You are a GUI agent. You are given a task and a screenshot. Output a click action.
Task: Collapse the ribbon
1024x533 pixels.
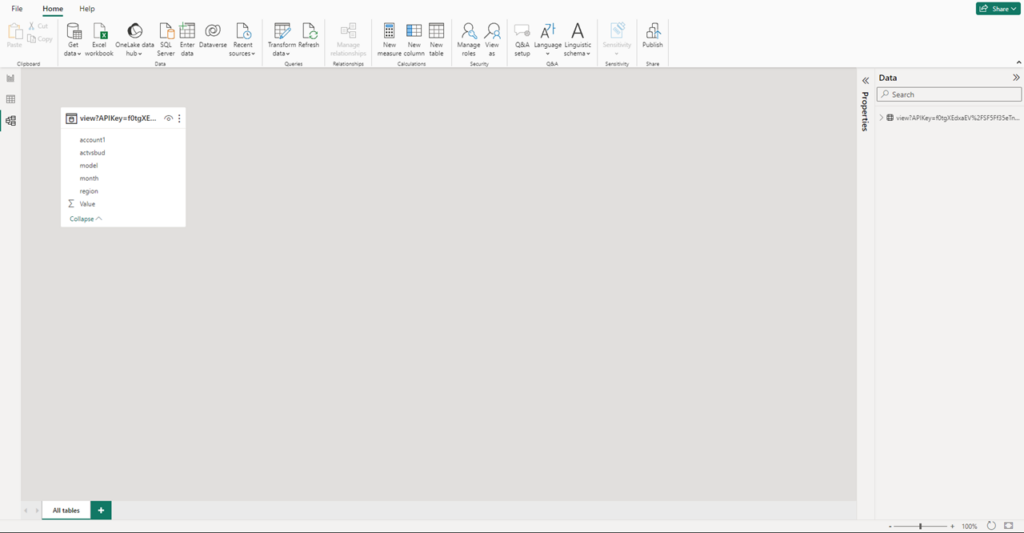click(x=1018, y=63)
